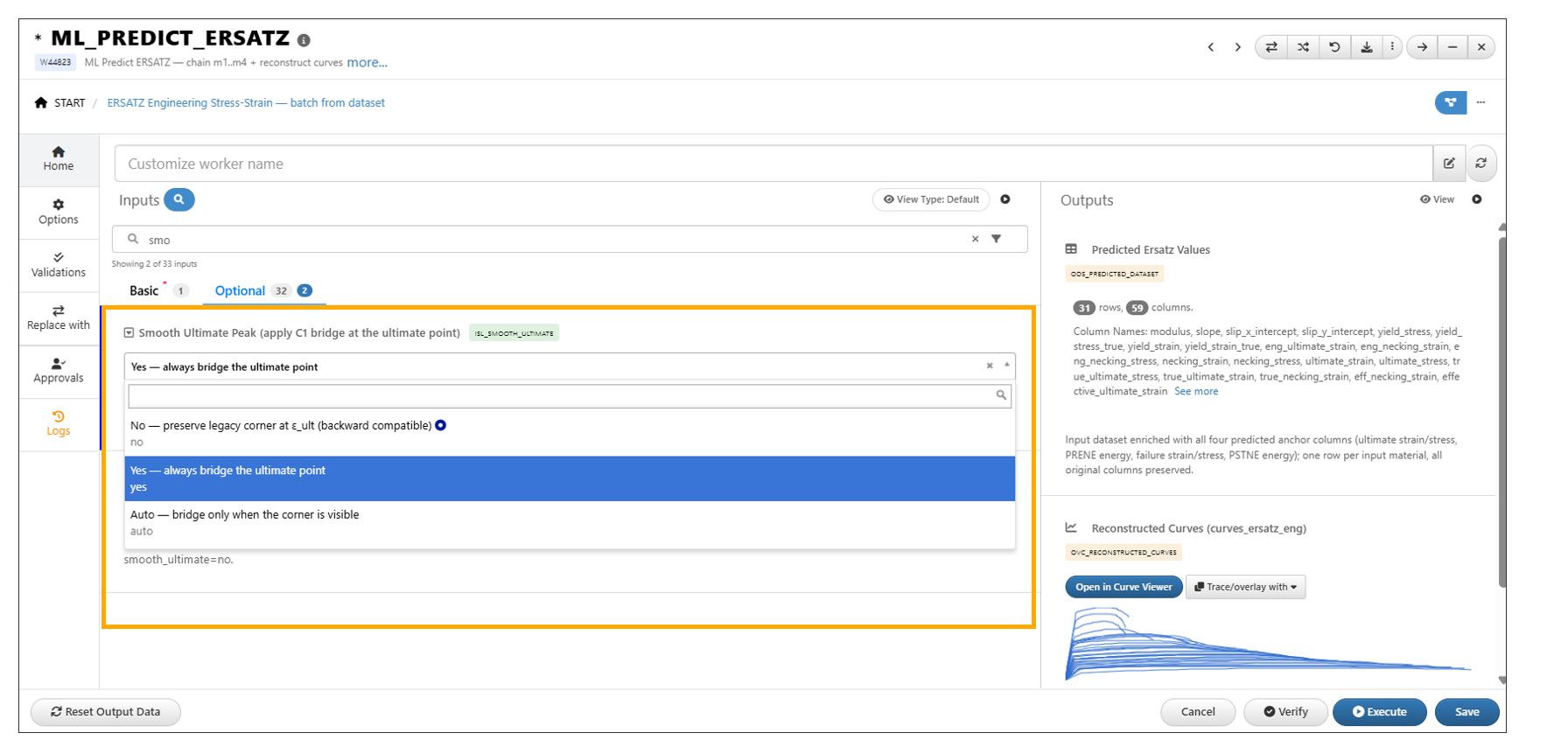Toggle the Outputs View eye option
Screen dimensions: 1568x754
(1437, 199)
